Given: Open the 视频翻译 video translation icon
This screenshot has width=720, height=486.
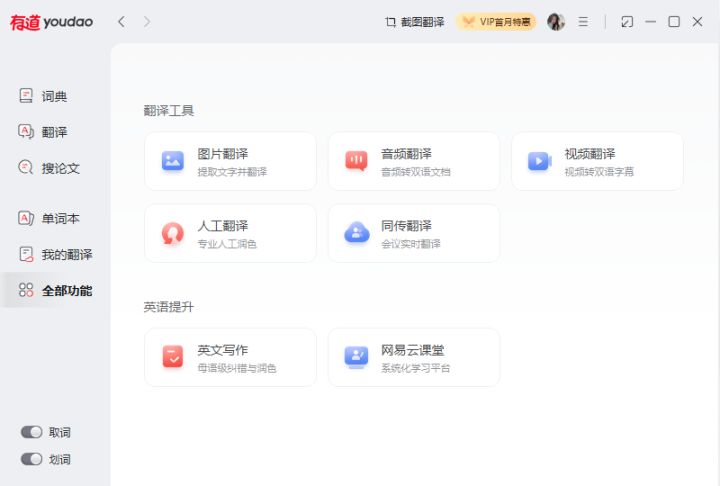Looking at the screenshot, I should (540, 161).
